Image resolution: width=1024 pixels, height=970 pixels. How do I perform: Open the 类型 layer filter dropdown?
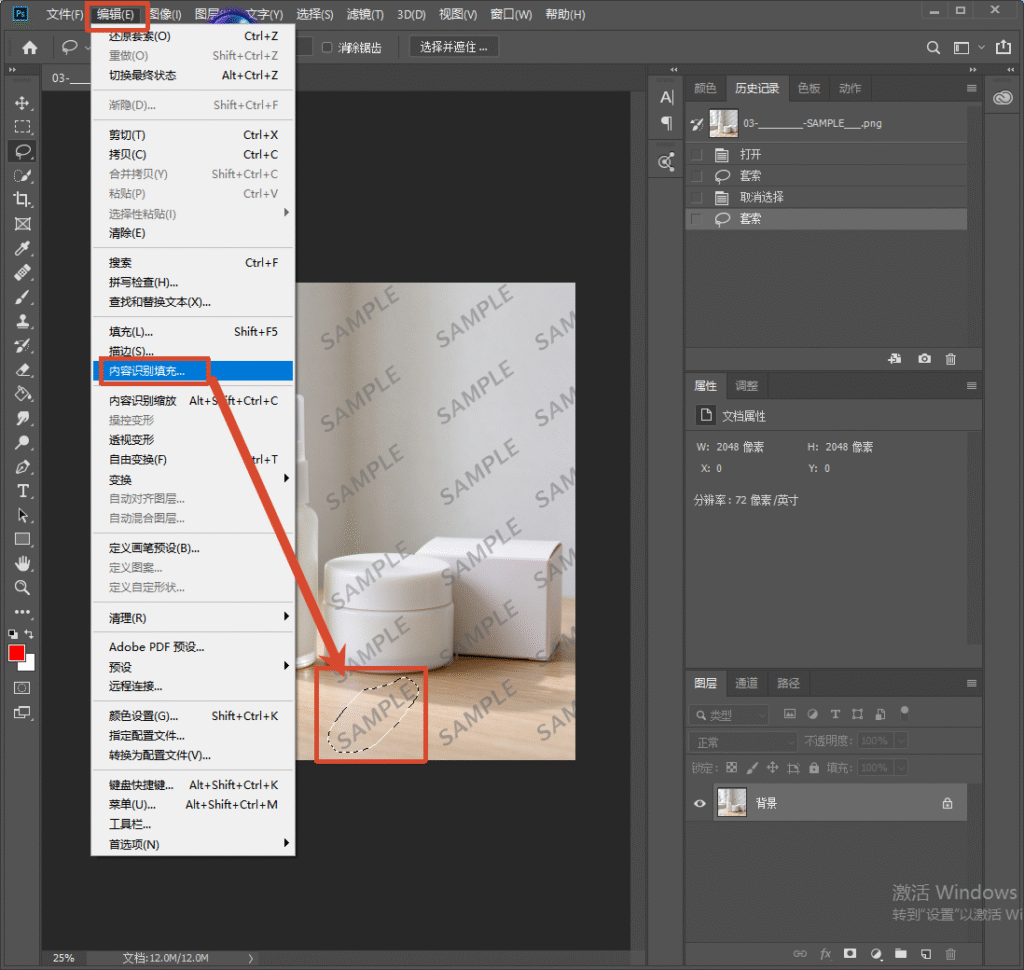click(729, 715)
